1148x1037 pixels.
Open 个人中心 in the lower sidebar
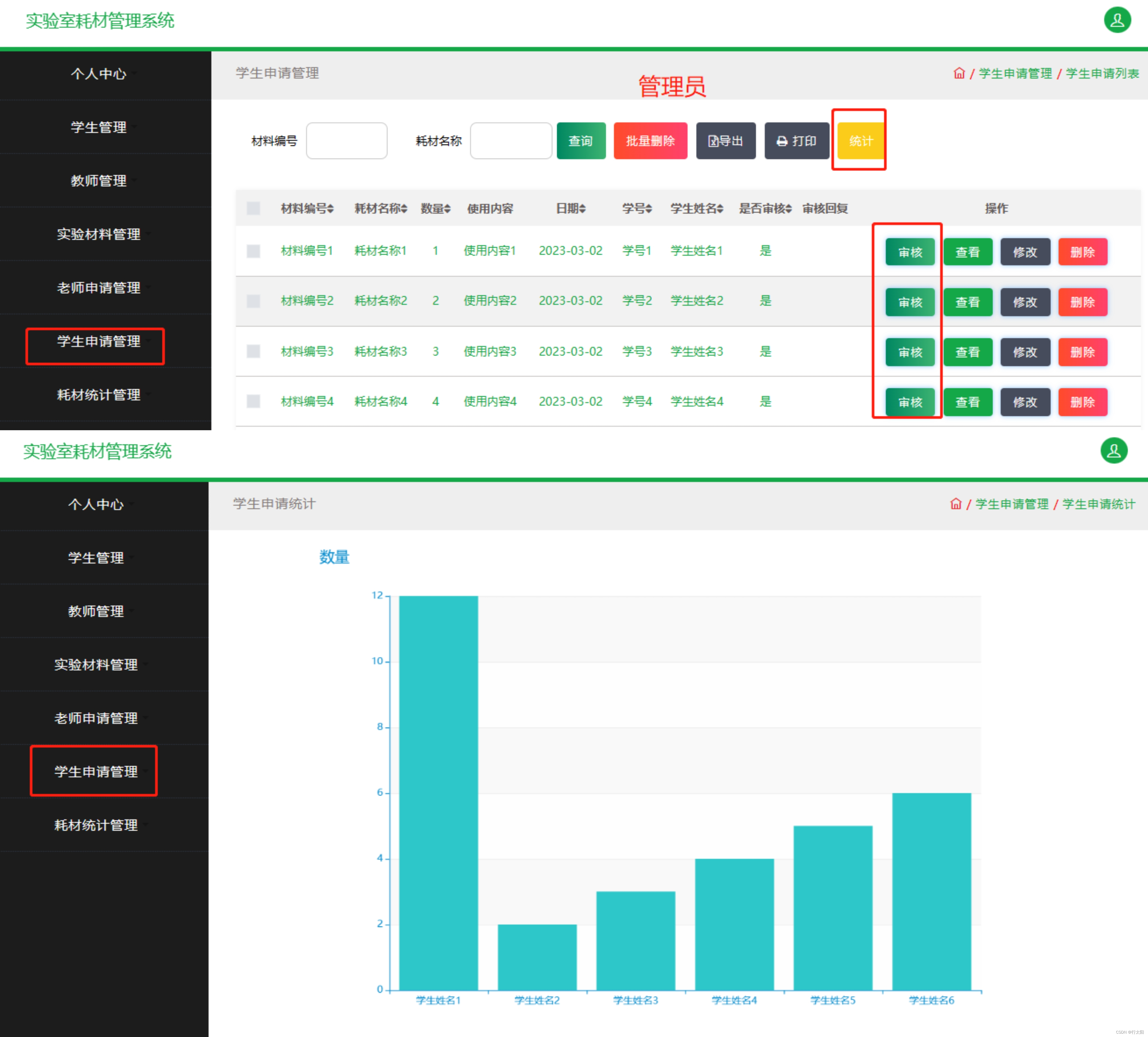[x=96, y=504]
